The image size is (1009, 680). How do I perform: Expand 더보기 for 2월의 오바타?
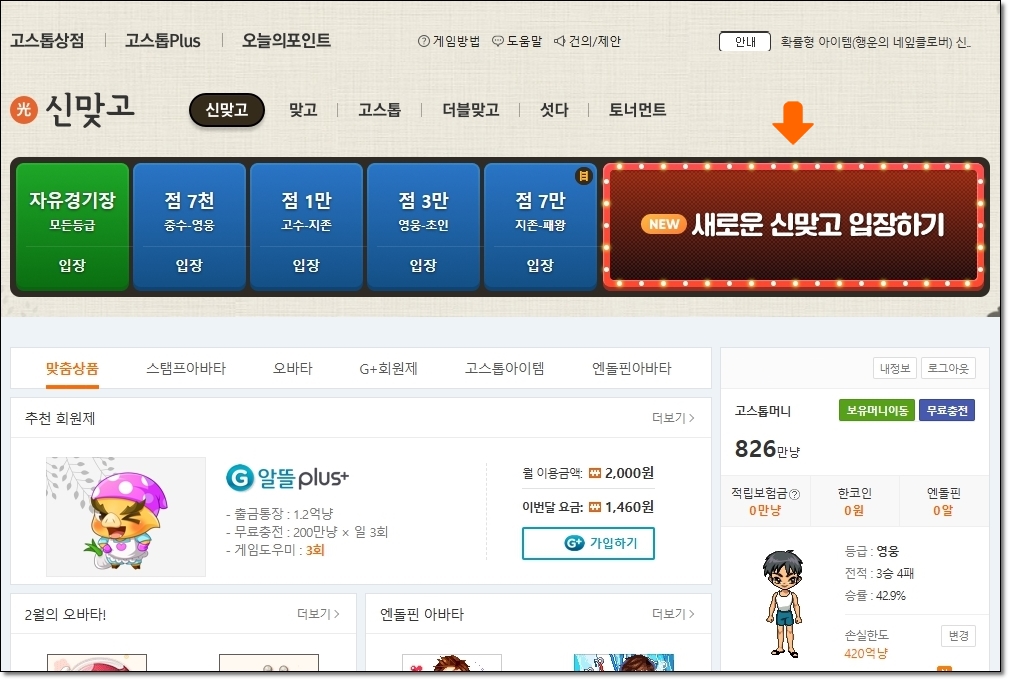318,613
